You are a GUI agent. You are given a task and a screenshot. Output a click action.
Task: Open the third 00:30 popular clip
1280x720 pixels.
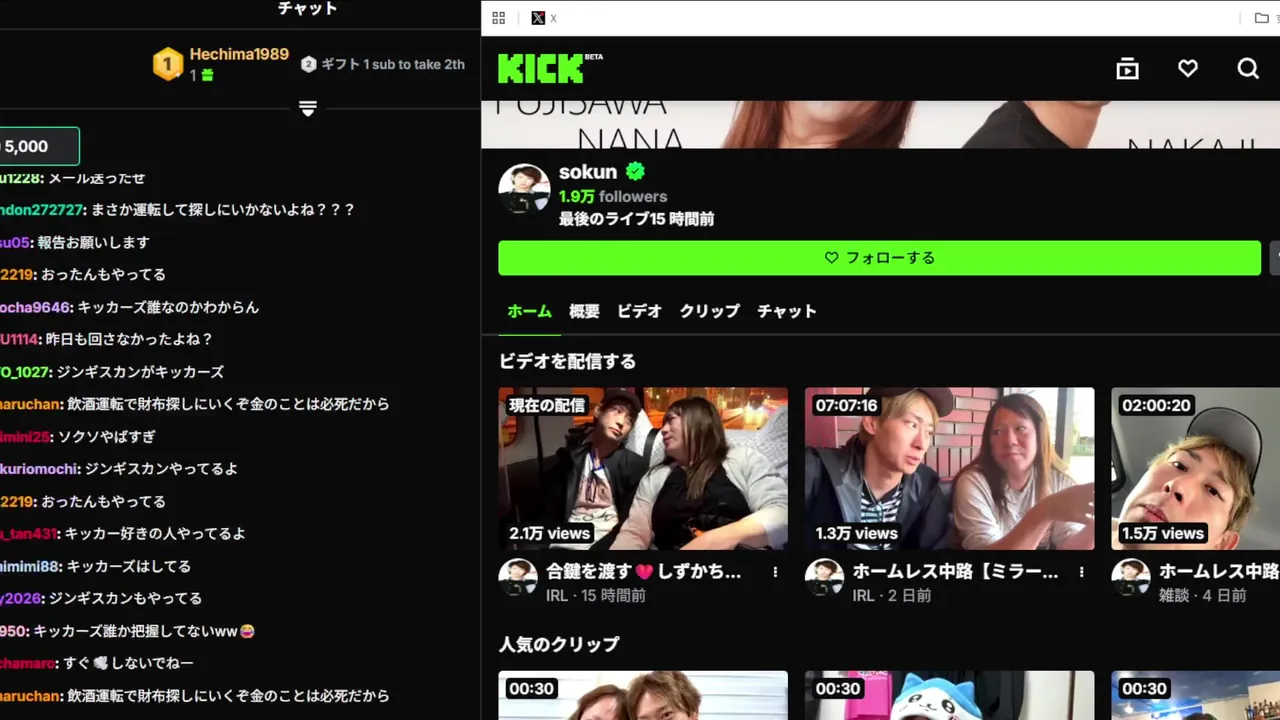[x=1195, y=696]
